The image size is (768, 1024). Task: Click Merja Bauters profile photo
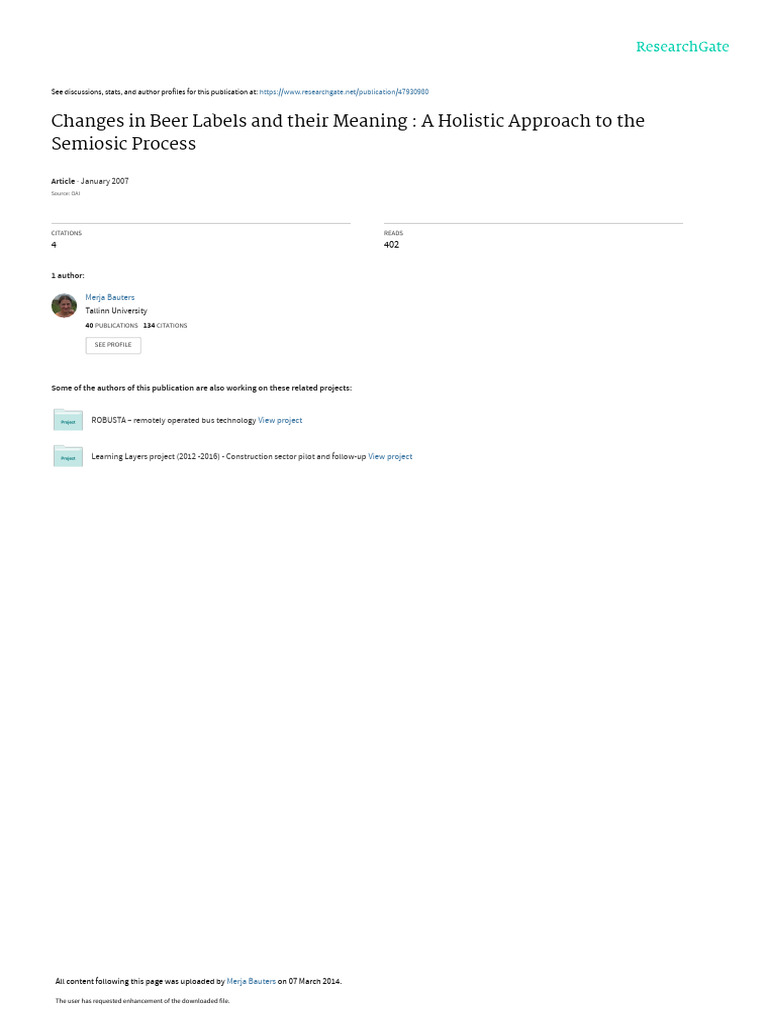(x=64, y=305)
